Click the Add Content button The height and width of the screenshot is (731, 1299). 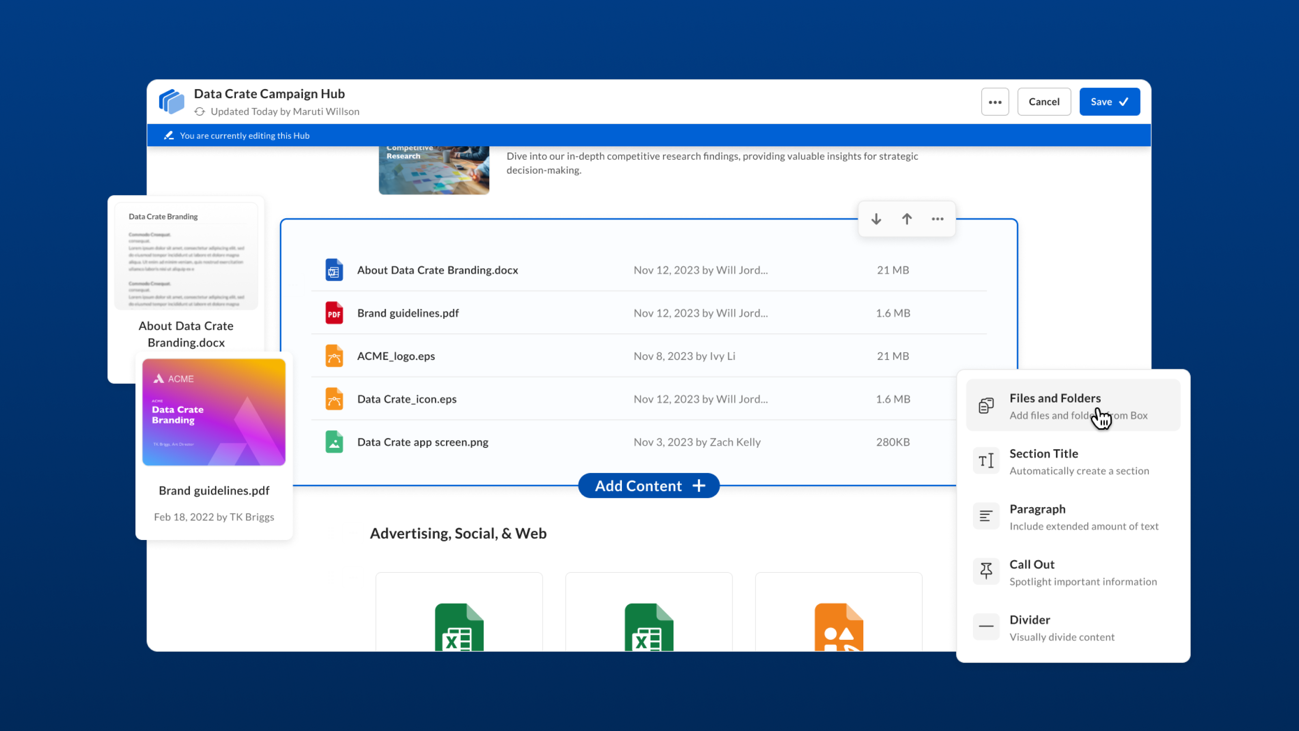click(x=649, y=486)
